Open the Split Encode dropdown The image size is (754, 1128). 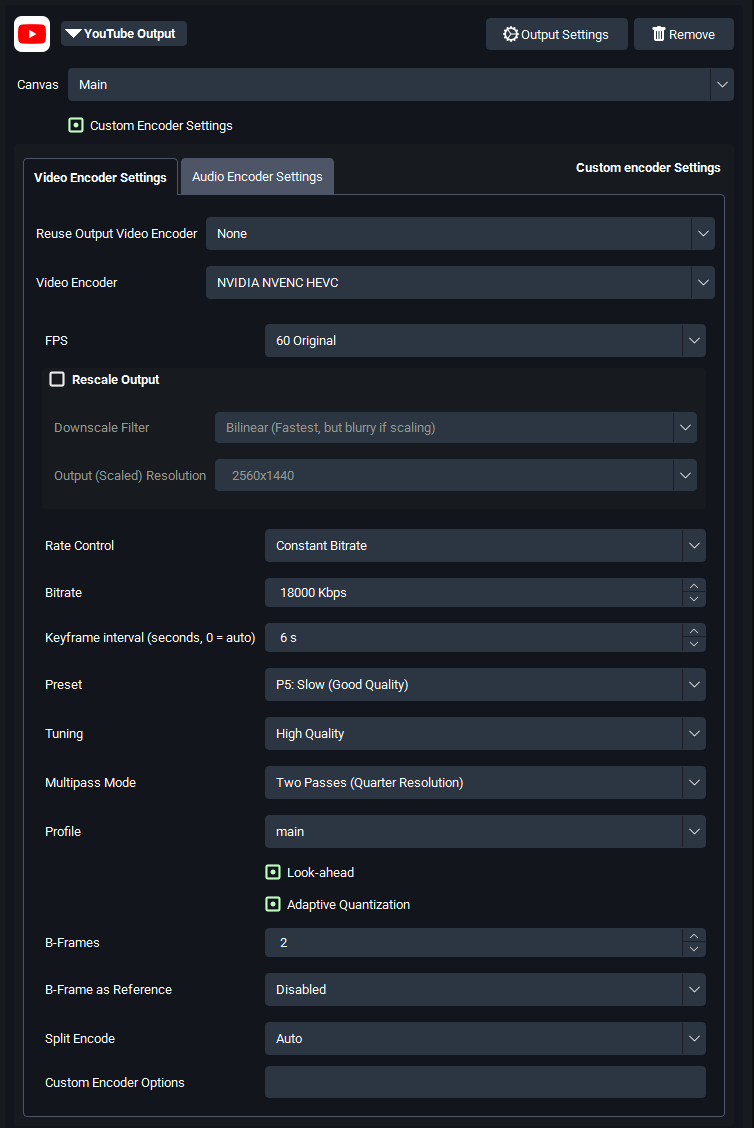tap(485, 1039)
